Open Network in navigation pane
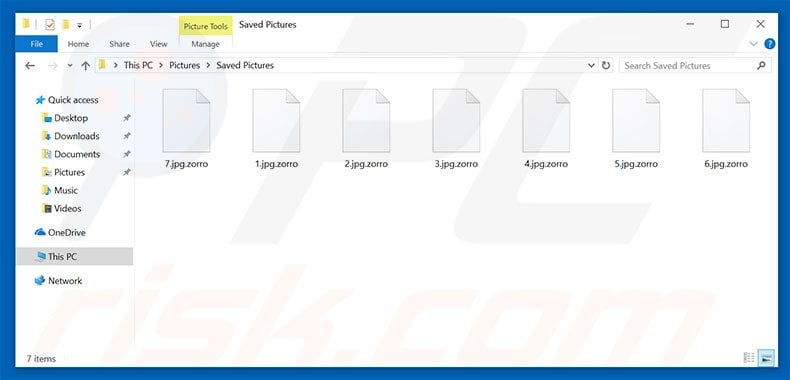This screenshot has height=380, width=790. [64, 281]
